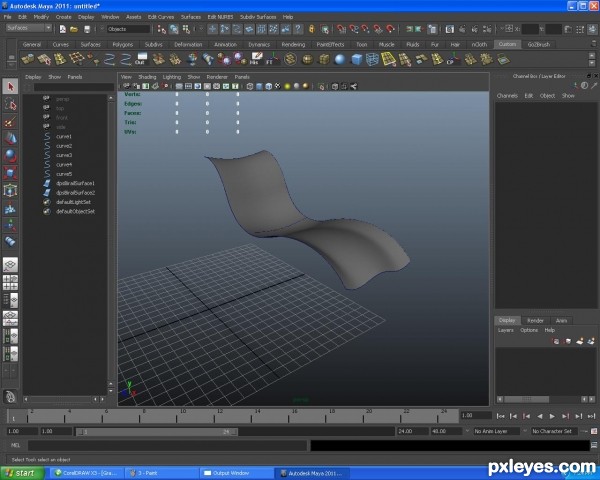
Task: Click the Hist shelf icon
Action: pyautogui.click(x=256, y=59)
